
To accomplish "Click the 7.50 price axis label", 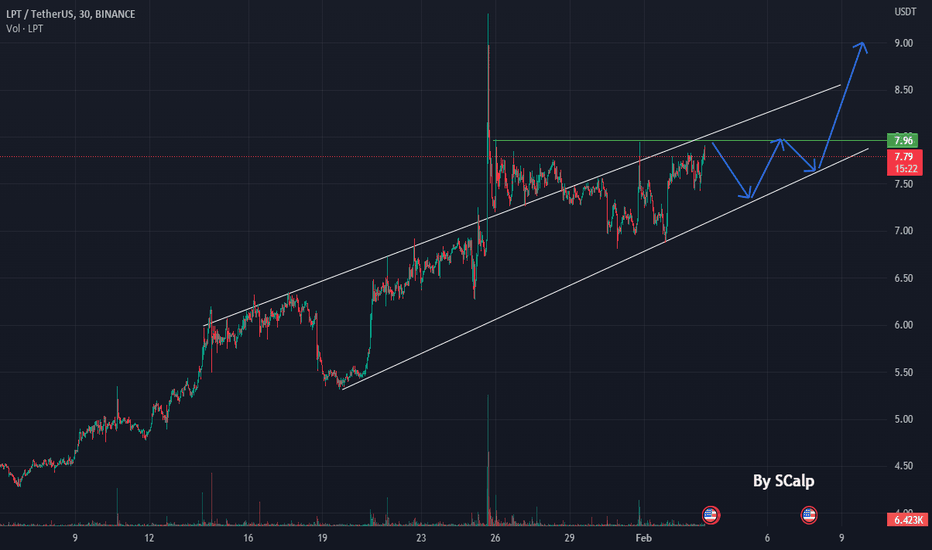I will pyautogui.click(x=903, y=184).
